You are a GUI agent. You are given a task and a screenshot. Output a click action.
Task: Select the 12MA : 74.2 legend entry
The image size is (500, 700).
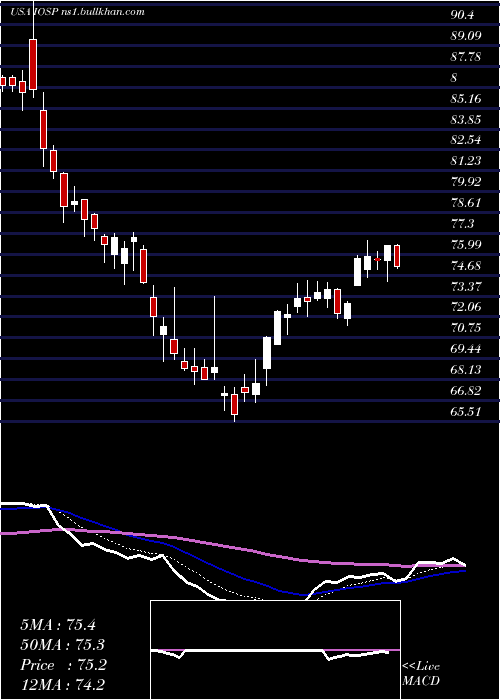[x=62, y=684]
